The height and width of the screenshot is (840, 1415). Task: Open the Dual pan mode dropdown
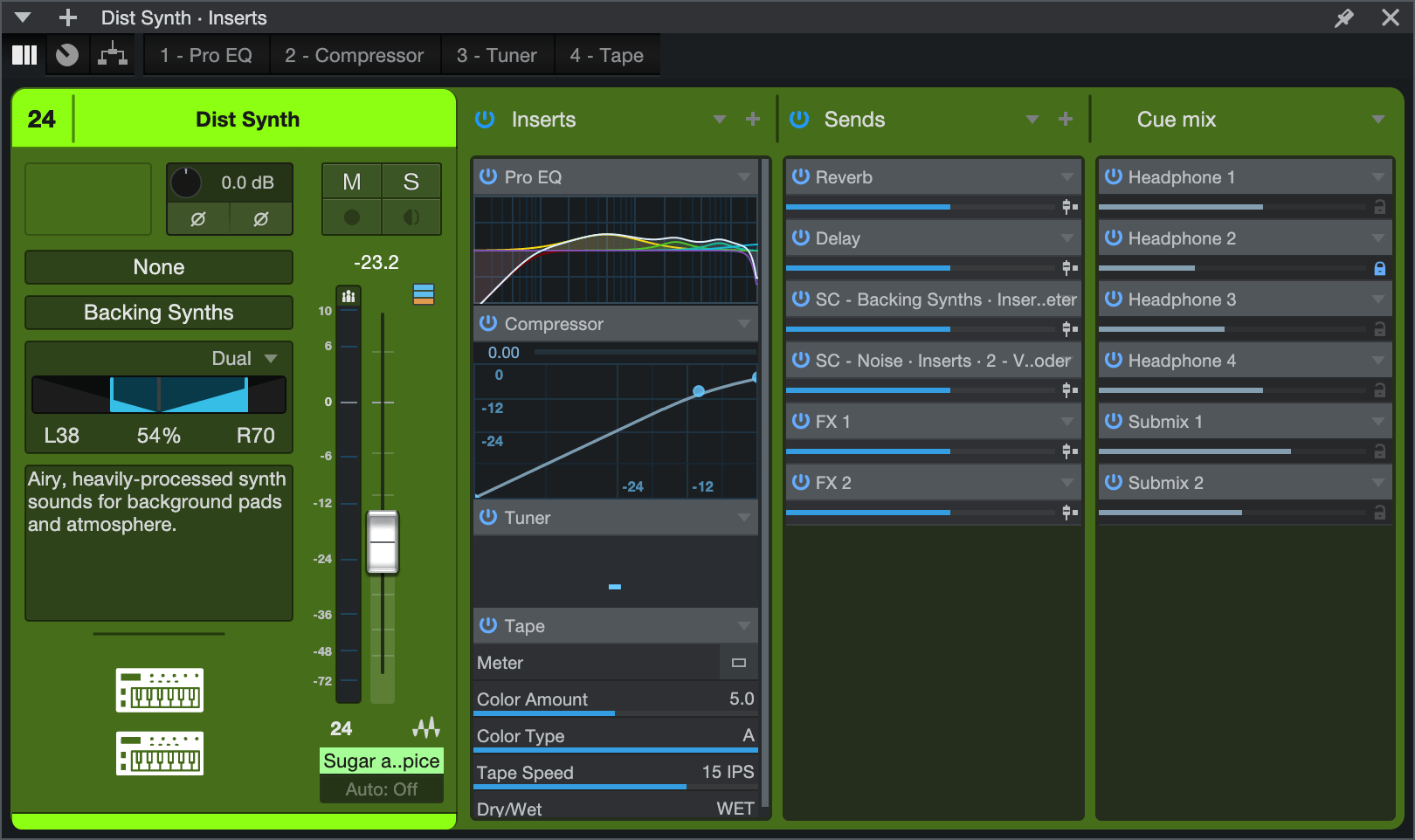[x=270, y=357]
